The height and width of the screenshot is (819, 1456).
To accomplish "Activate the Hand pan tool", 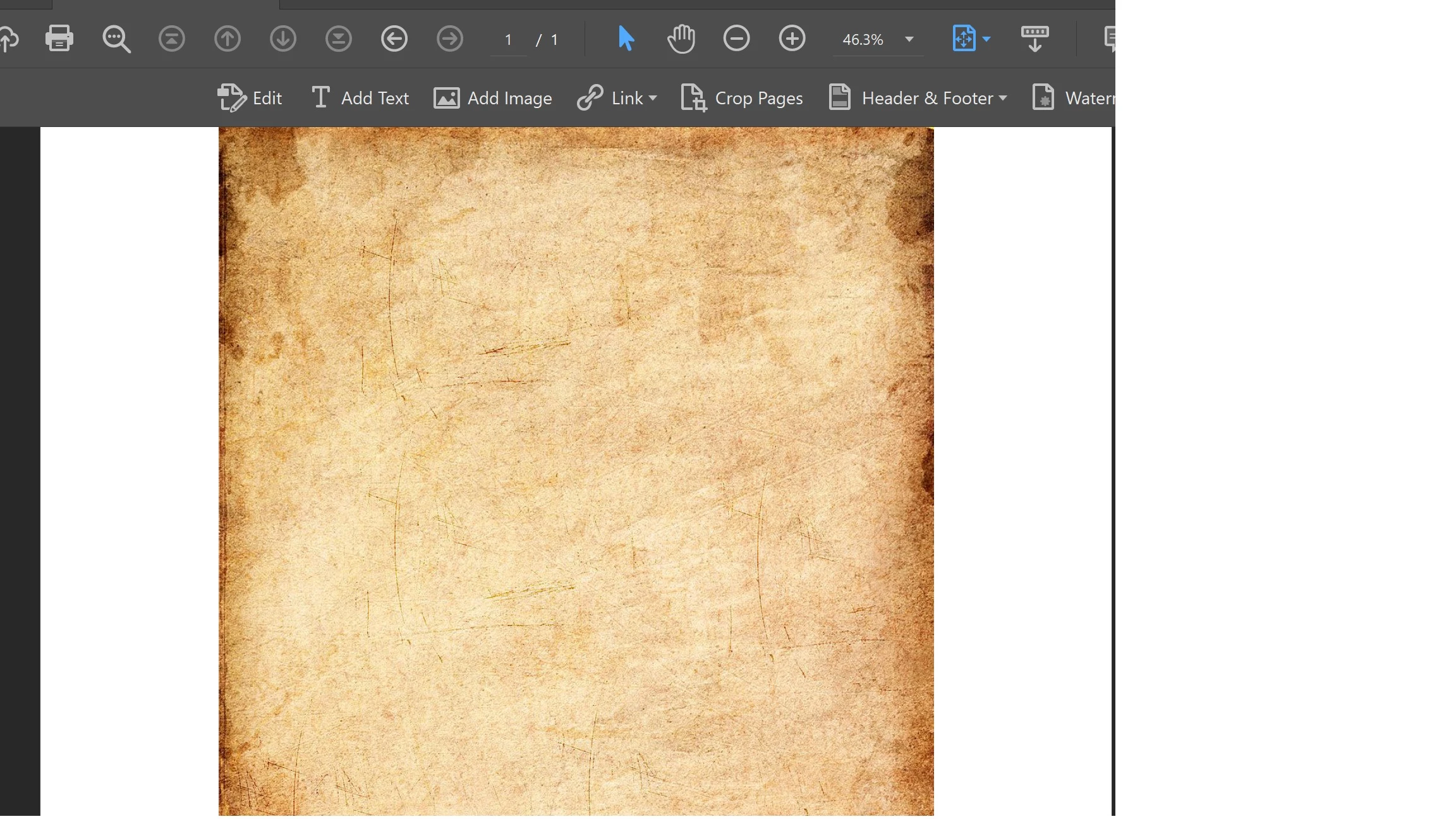I will pos(681,39).
